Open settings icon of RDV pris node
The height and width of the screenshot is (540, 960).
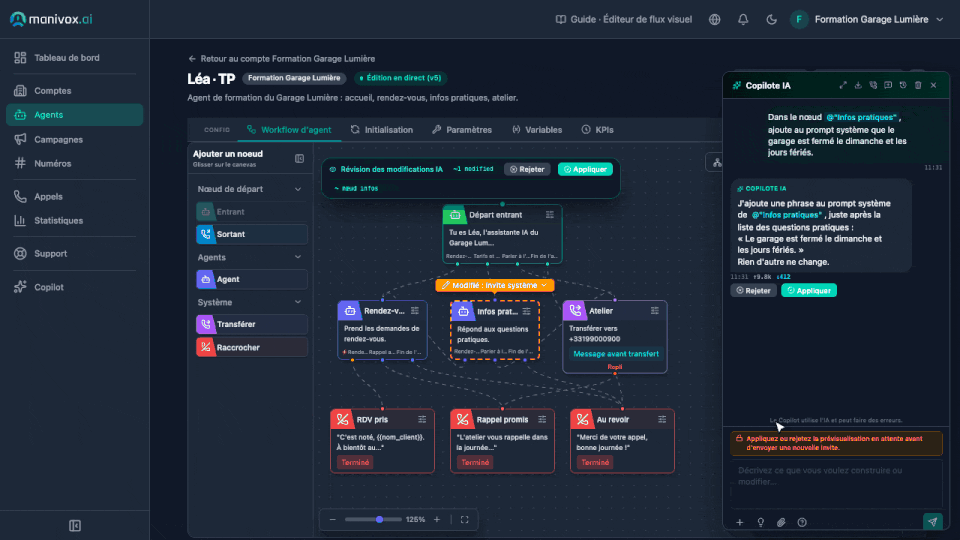[x=422, y=419]
